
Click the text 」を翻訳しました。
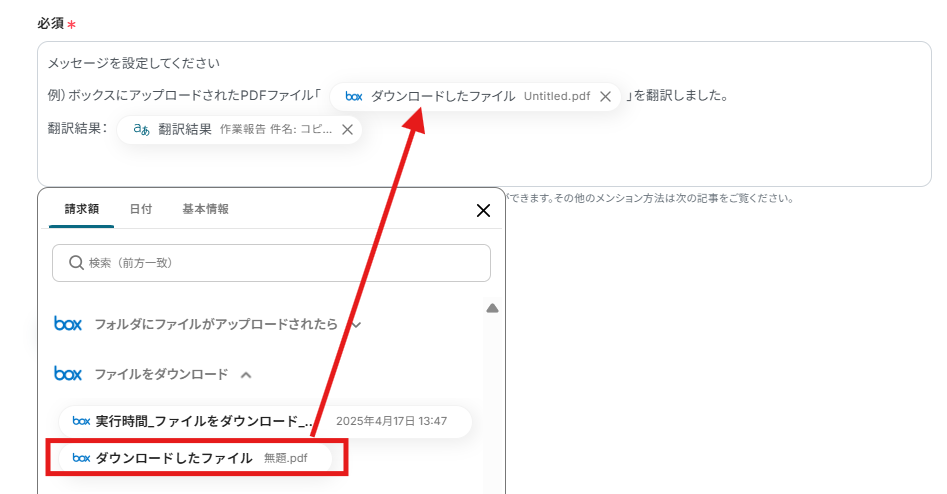676,95
